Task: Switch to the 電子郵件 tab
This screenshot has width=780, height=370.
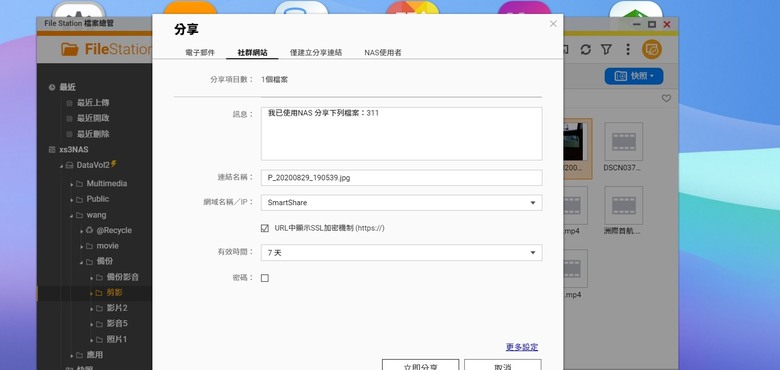Action: pos(200,52)
